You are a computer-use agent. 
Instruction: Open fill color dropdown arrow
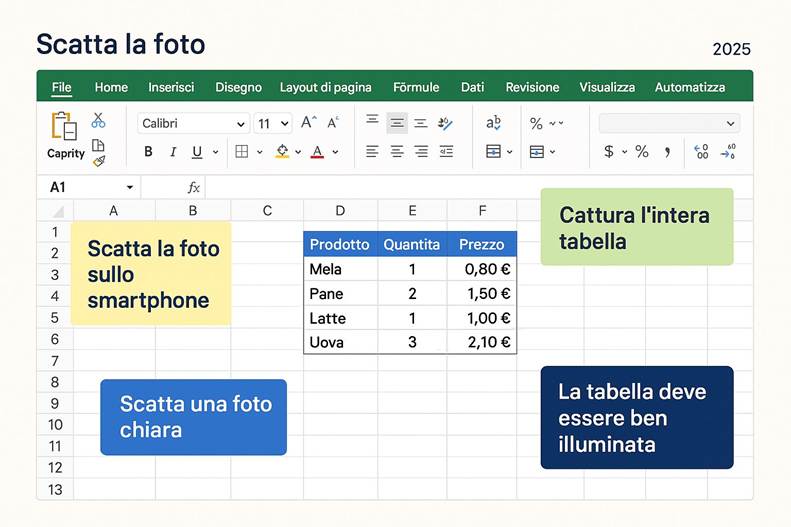(298, 152)
